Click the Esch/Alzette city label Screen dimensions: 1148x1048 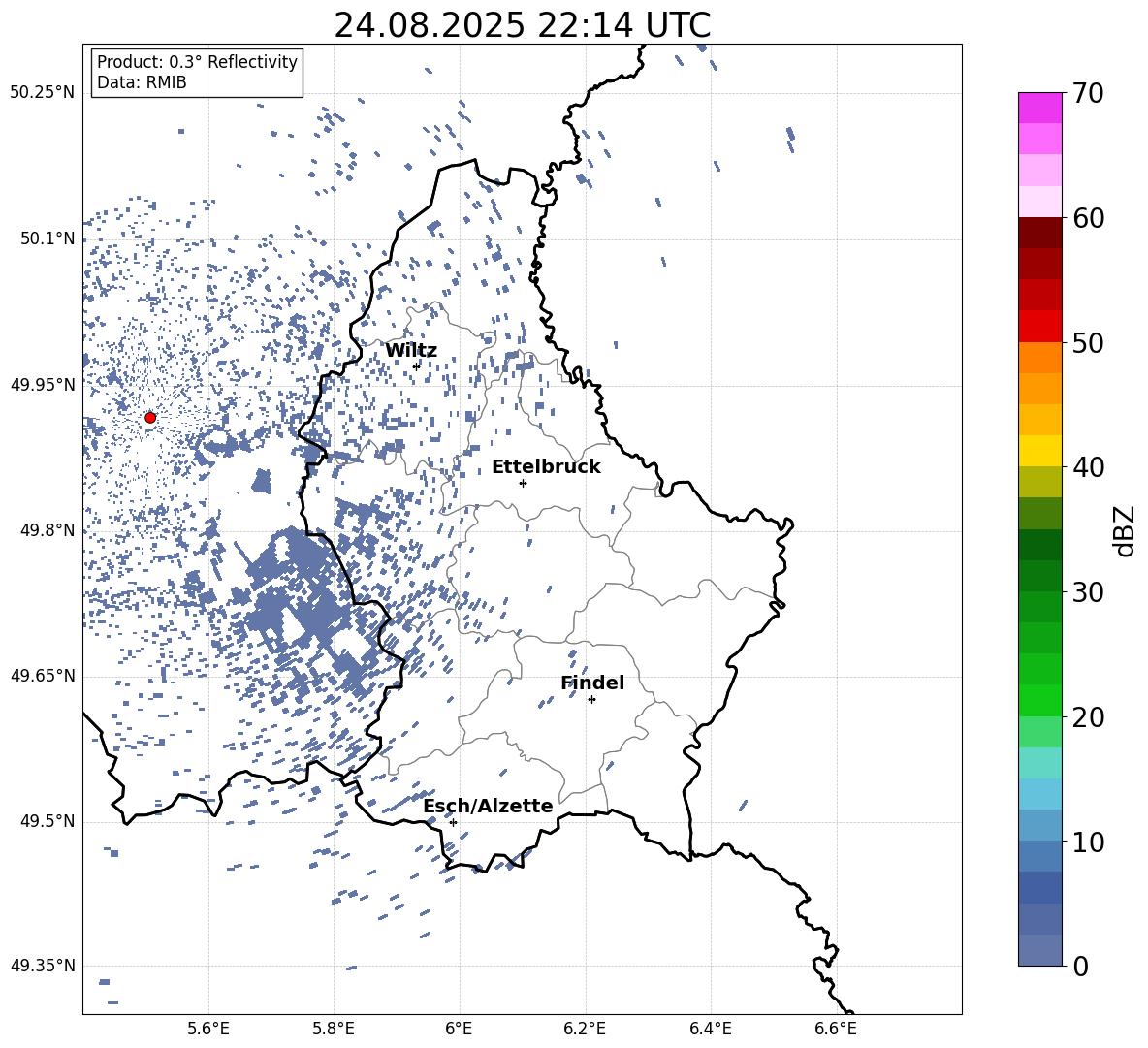pos(489,806)
